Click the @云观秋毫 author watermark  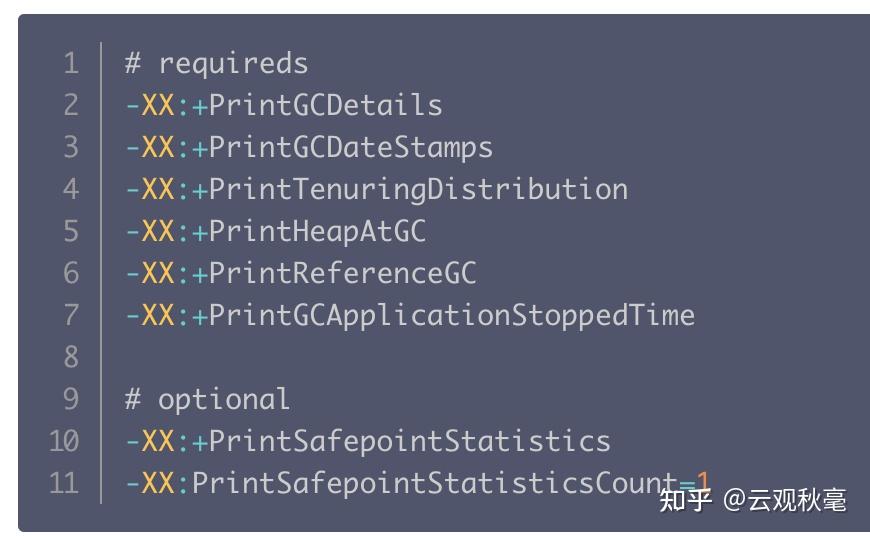point(785,498)
